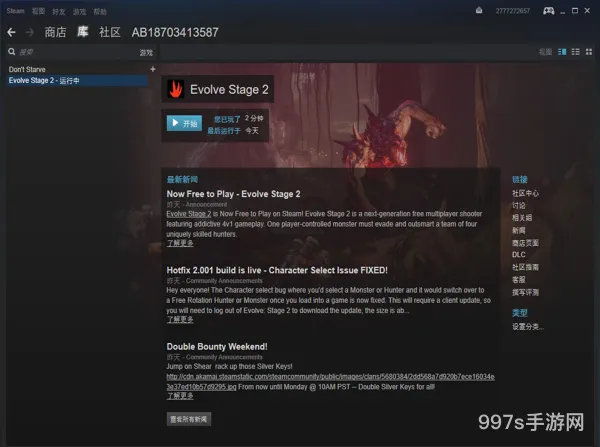Image resolution: width=600 pixels, height=447 pixels.
Task: Open 新闻 link in the sidebar
Action: [x=518, y=230]
